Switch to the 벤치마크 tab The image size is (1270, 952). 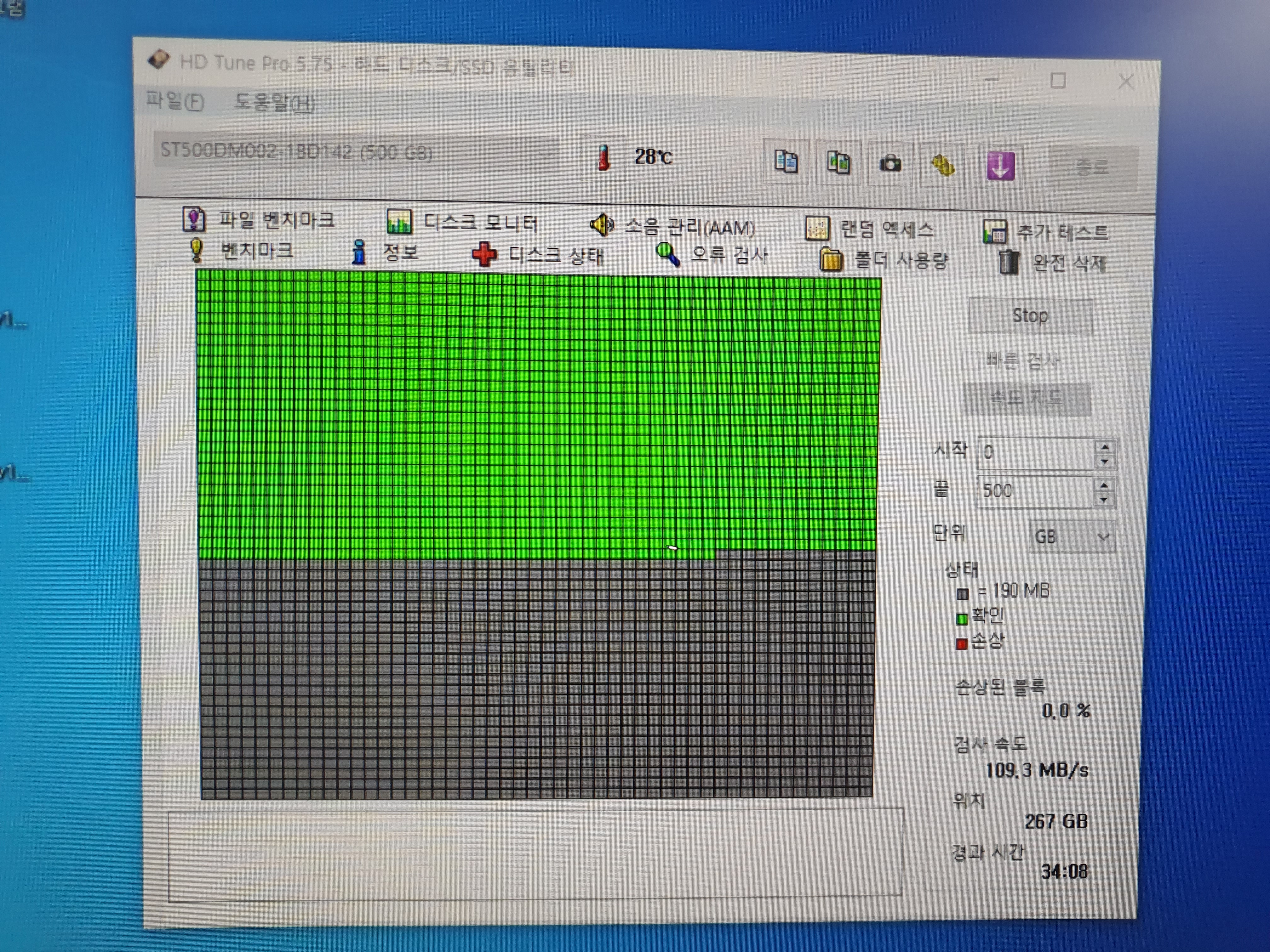241,250
